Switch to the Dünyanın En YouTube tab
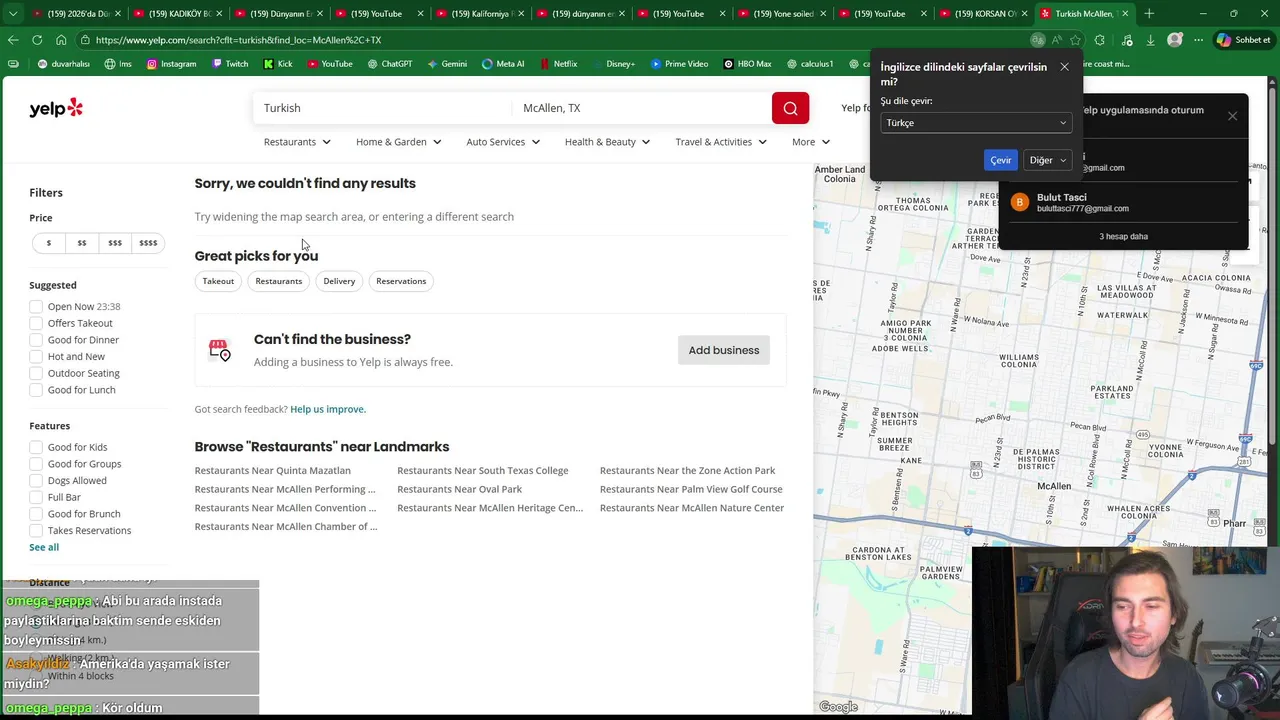Image resolution: width=1280 pixels, height=720 pixels. click(x=280, y=14)
